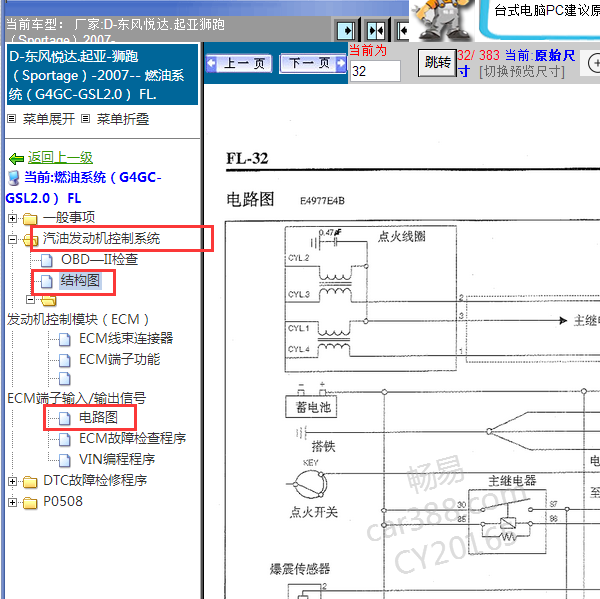600x599 pixels.
Task: Go to previous page with 上一页
Action: pos(239,63)
